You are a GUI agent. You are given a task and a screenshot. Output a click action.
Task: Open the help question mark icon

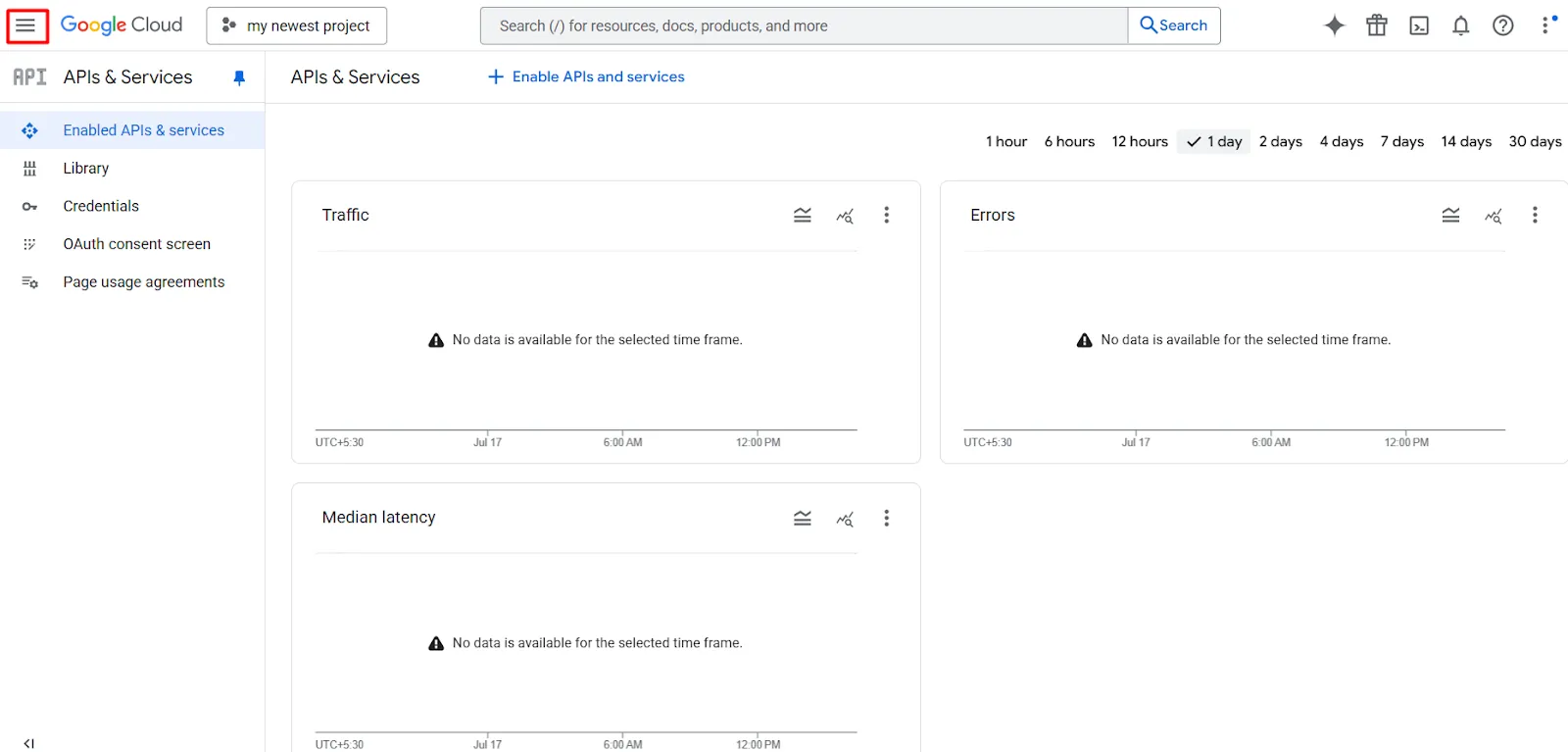point(1503,25)
